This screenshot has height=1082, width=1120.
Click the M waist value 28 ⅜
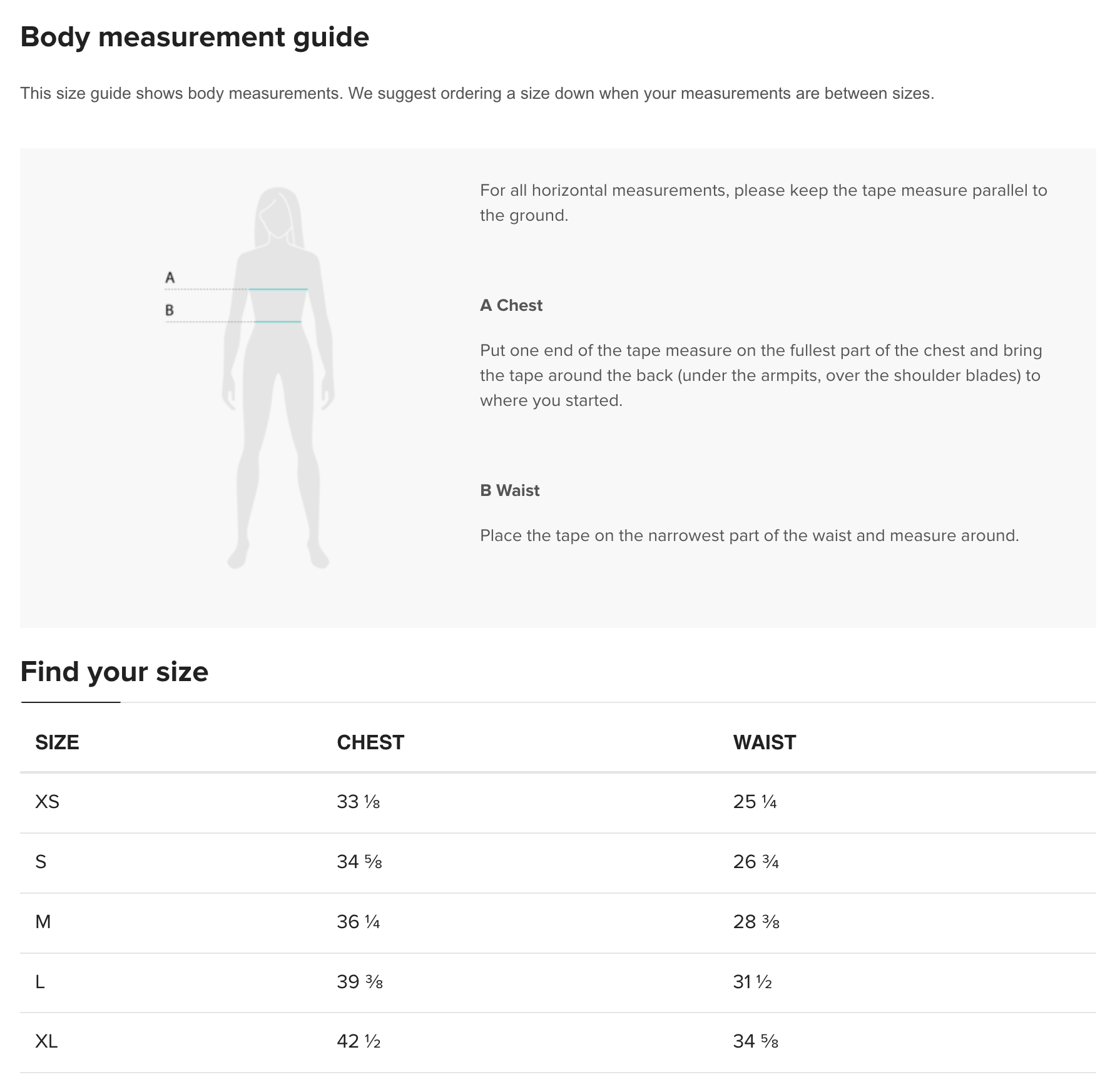tap(756, 922)
